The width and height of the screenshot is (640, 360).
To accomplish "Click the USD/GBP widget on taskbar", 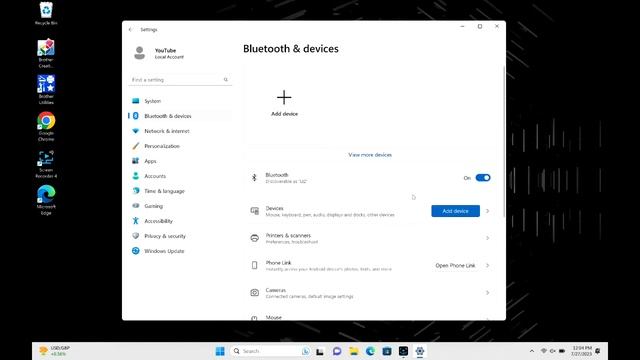I will pos(55,351).
